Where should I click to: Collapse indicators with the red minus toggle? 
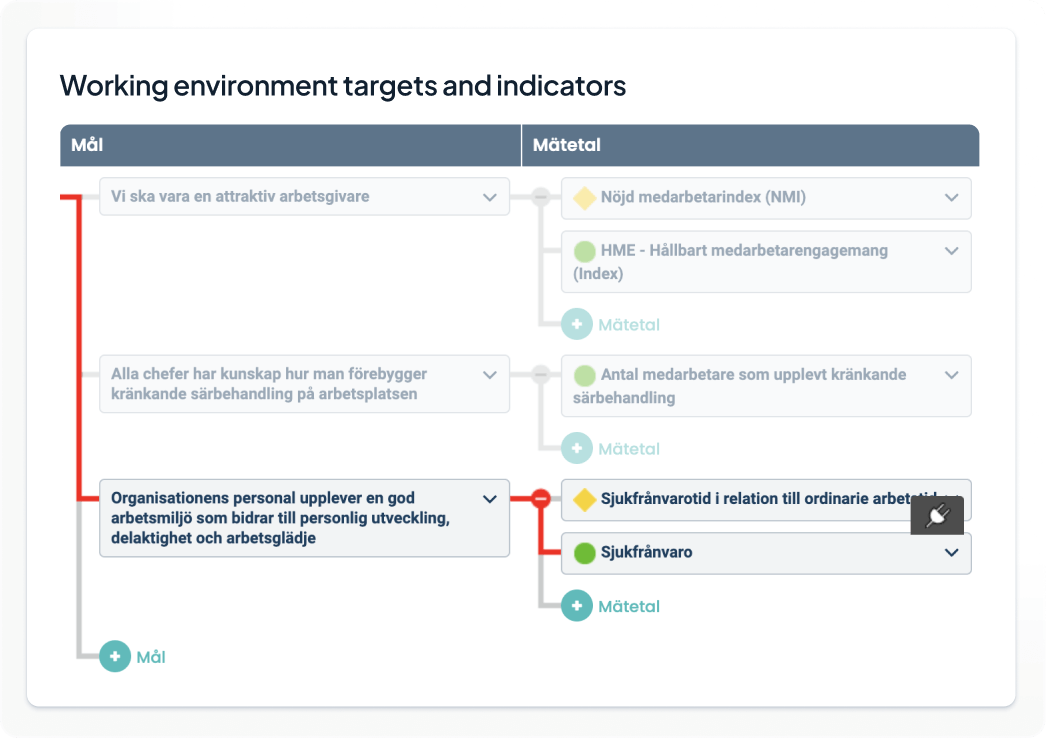coord(541,498)
